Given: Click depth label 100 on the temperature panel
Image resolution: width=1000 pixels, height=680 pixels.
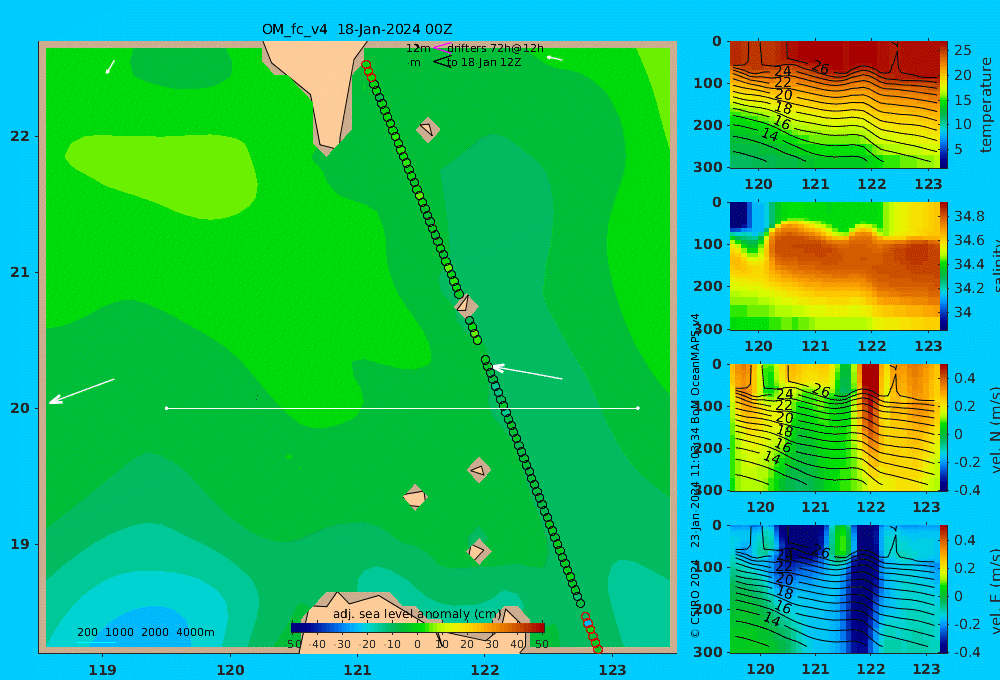Looking at the screenshot, I should (708, 84).
